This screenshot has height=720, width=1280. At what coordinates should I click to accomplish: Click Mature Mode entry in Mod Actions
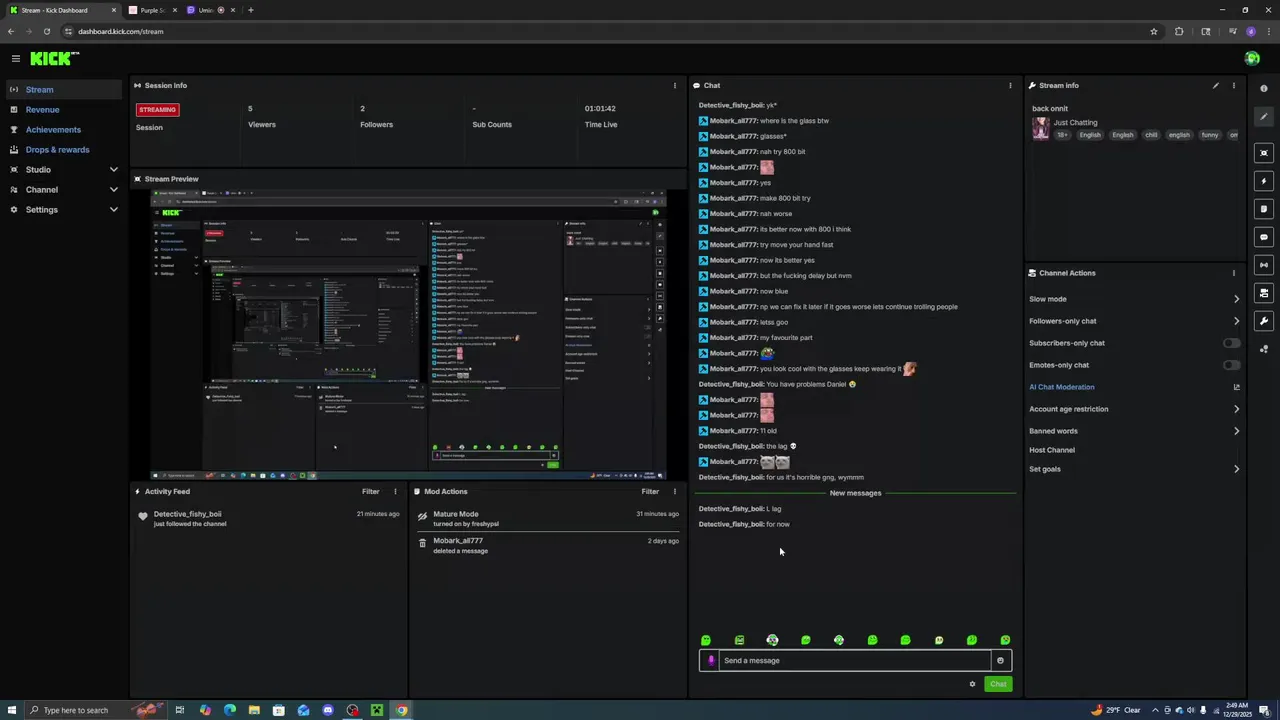point(548,518)
